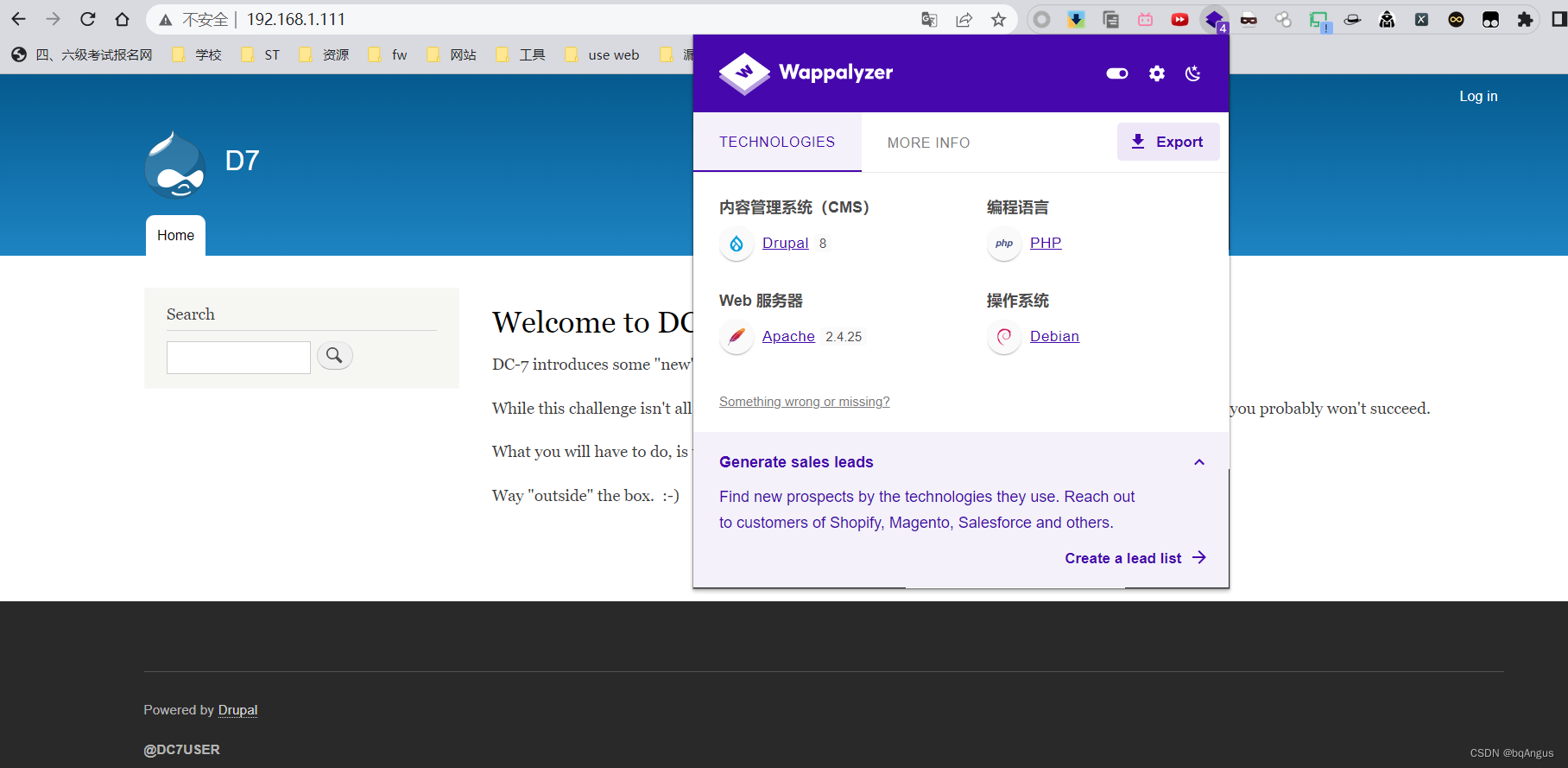Click the Debian swirl icon

coord(1004,337)
